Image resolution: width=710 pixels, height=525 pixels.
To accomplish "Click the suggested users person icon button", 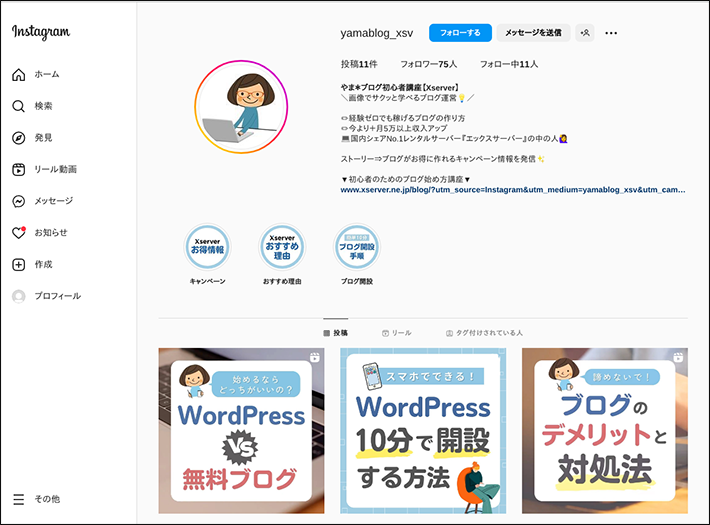I will (x=585, y=33).
